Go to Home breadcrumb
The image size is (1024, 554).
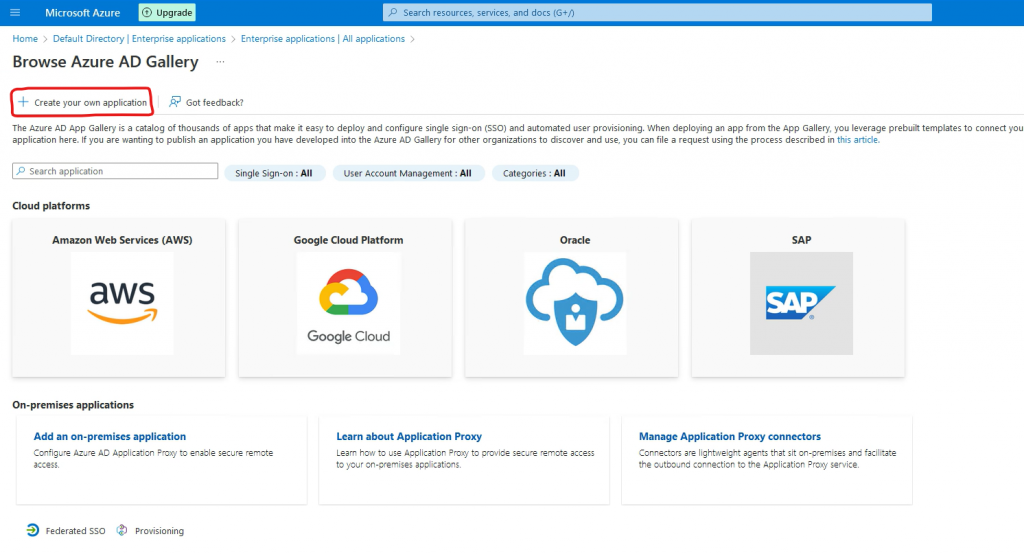pos(25,39)
